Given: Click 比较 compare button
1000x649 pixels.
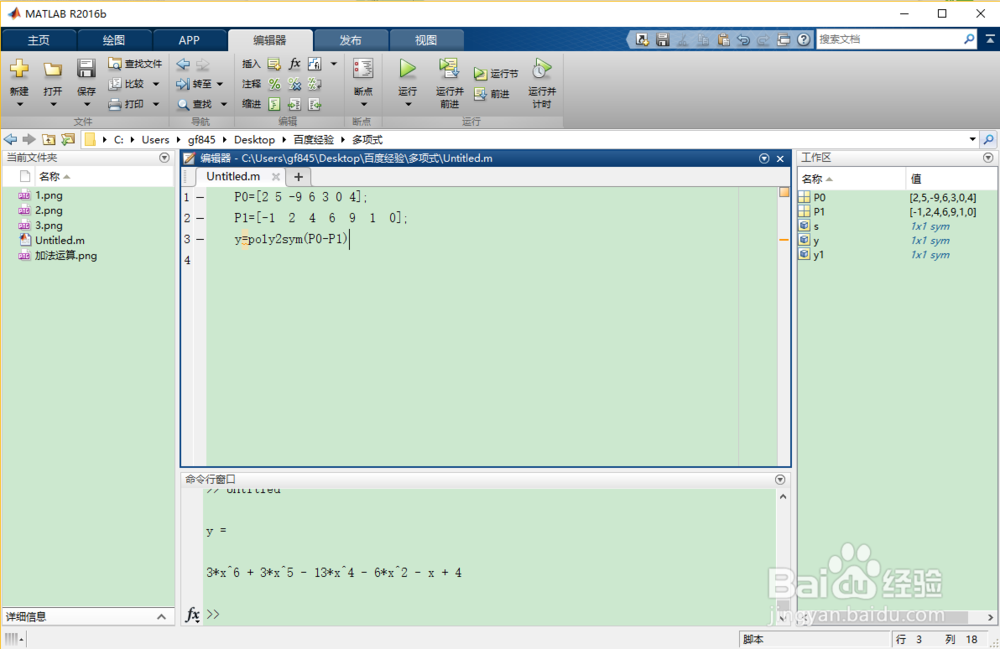Looking at the screenshot, I should (127, 84).
